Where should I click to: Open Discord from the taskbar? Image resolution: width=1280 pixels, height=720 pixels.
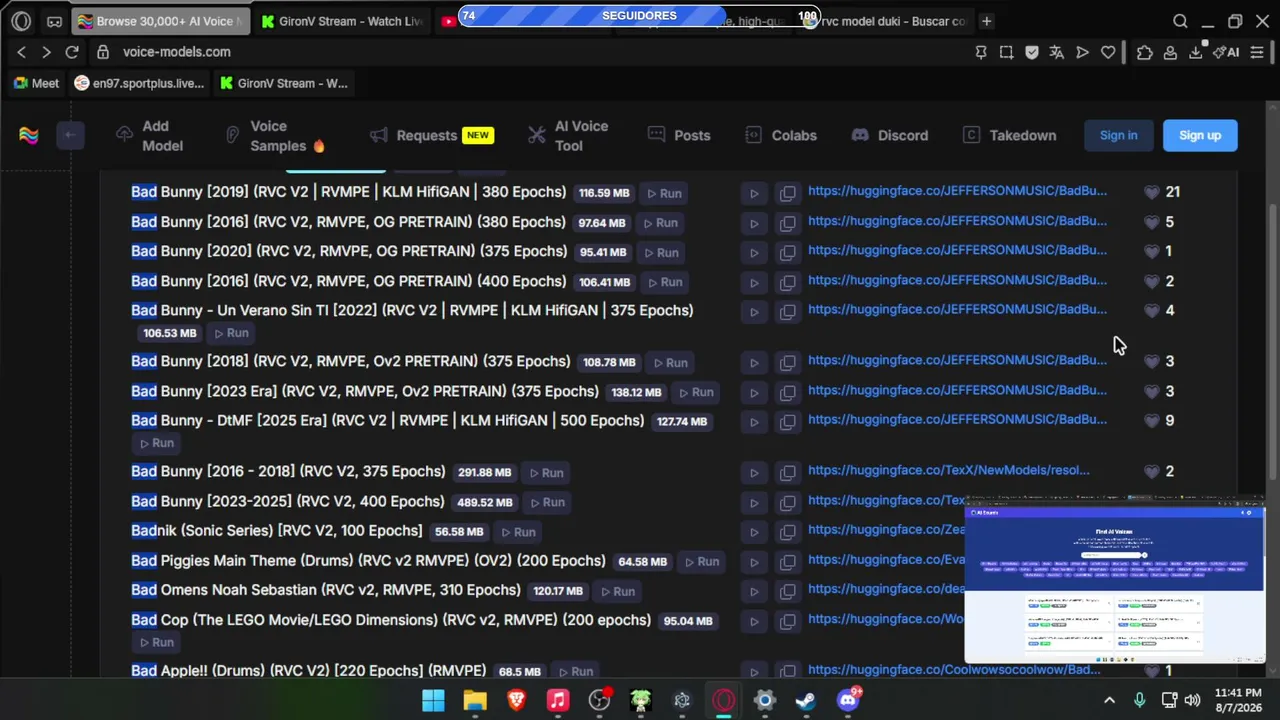point(848,700)
